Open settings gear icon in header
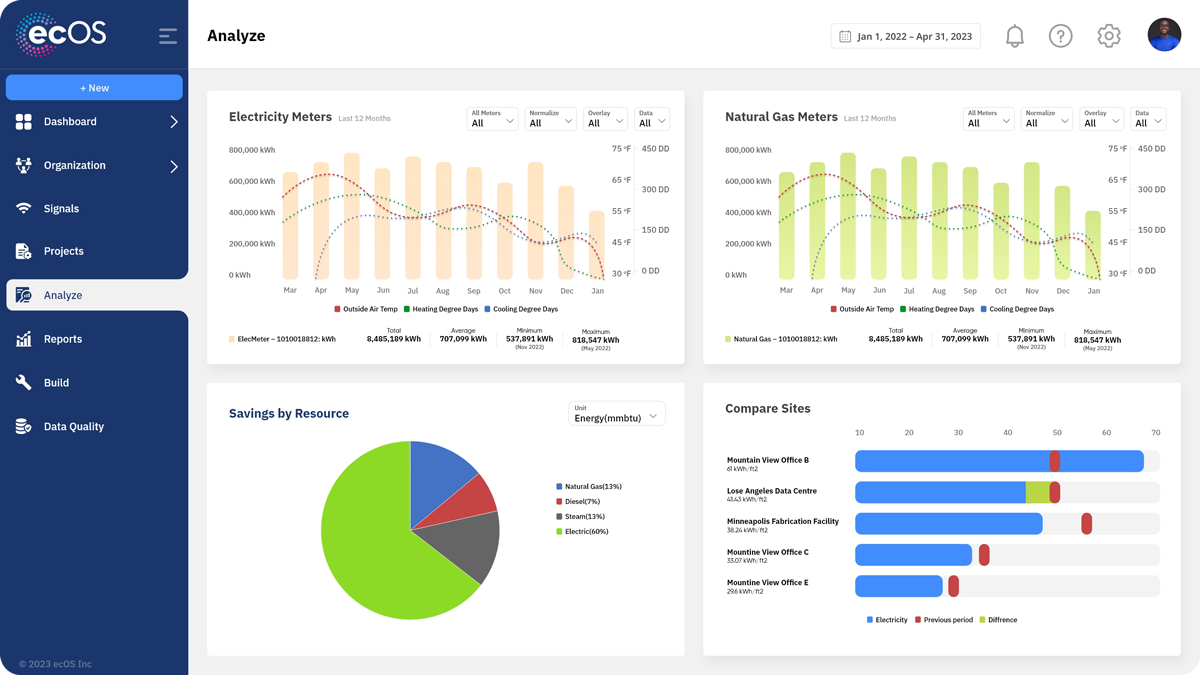Image resolution: width=1200 pixels, height=675 pixels. point(1108,36)
